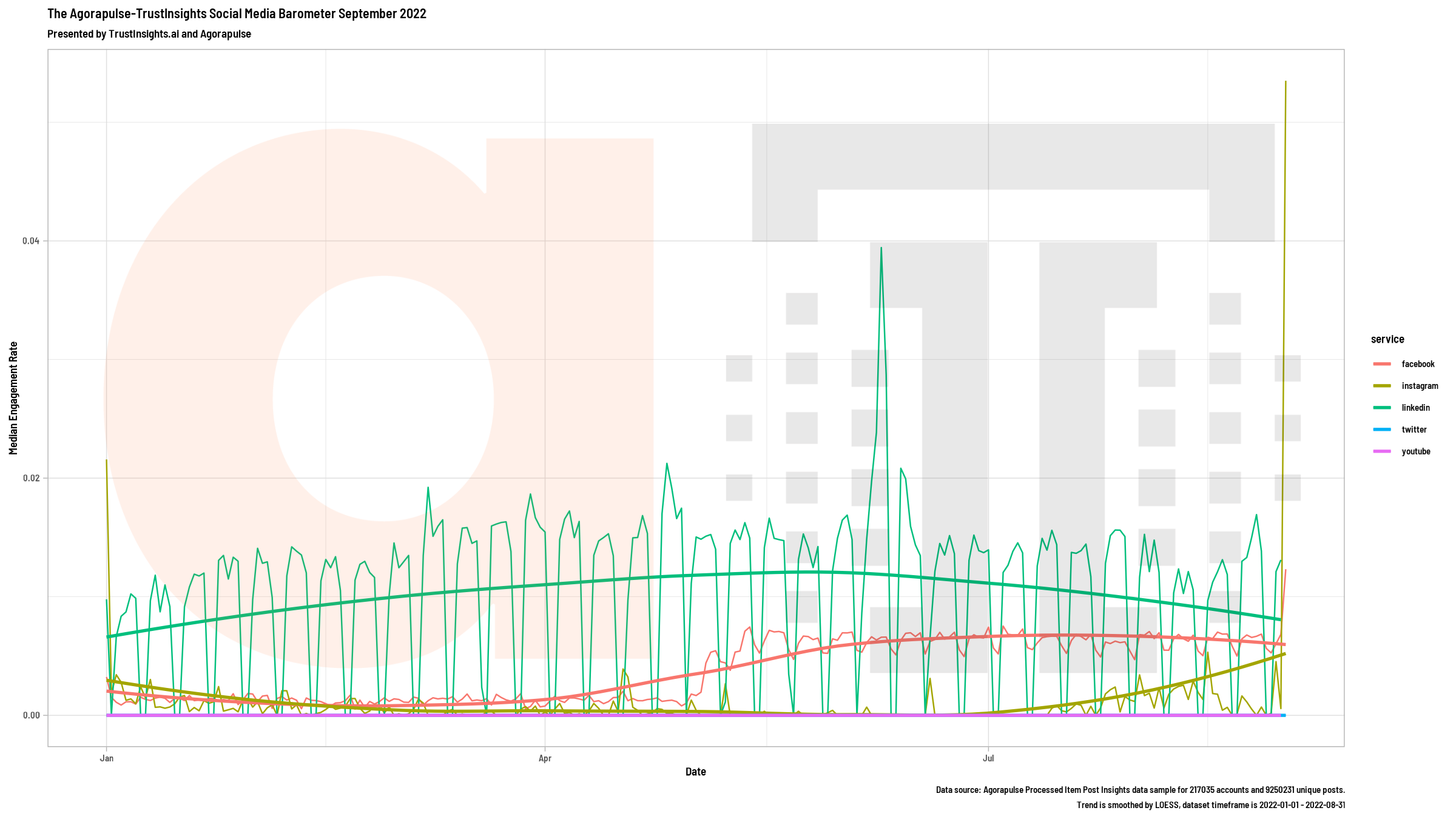The height and width of the screenshot is (819, 1456).
Task: Click the twitter legend label
Action: (1414, 430)
